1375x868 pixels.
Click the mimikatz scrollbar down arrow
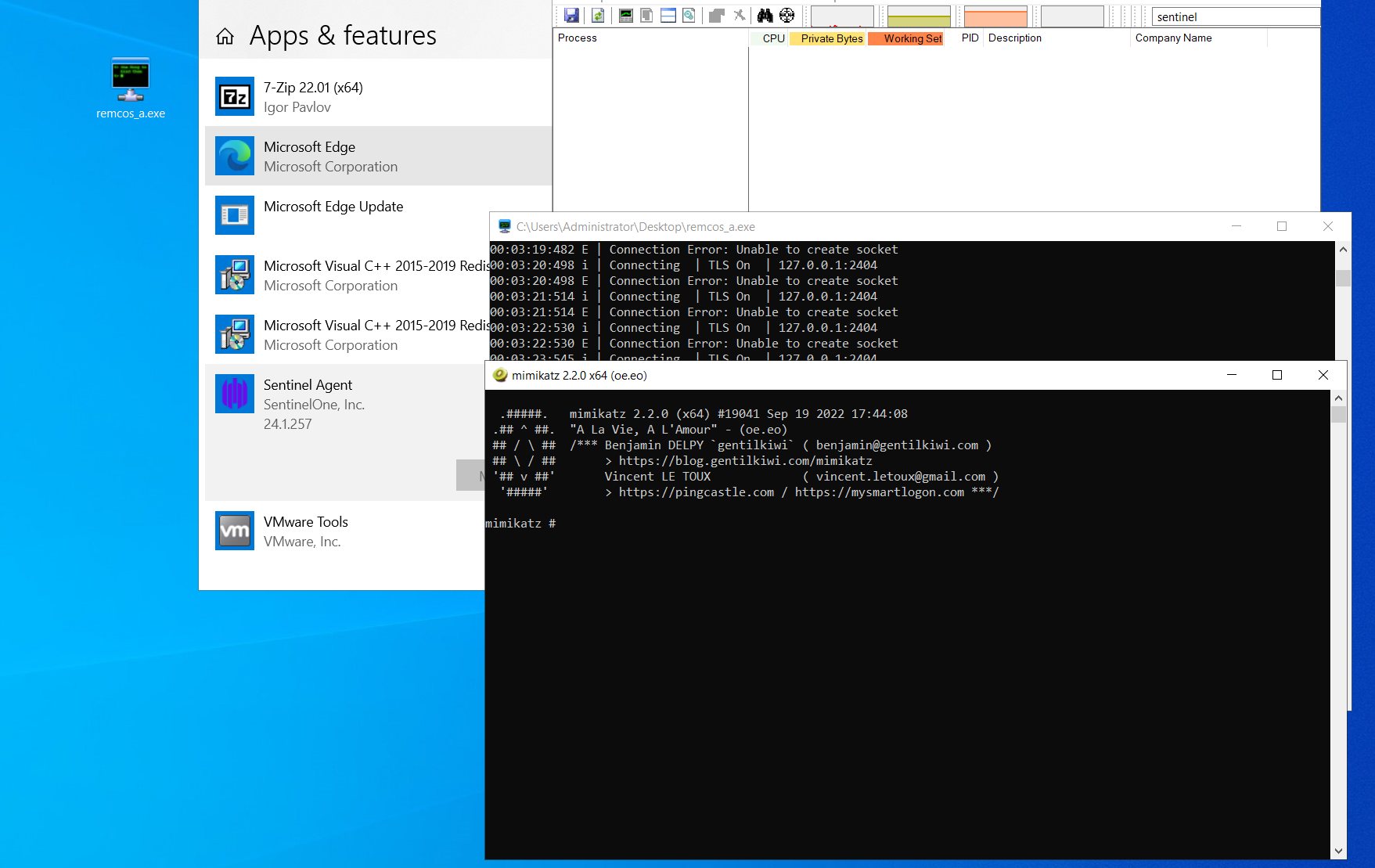(x=1338, y=851)
